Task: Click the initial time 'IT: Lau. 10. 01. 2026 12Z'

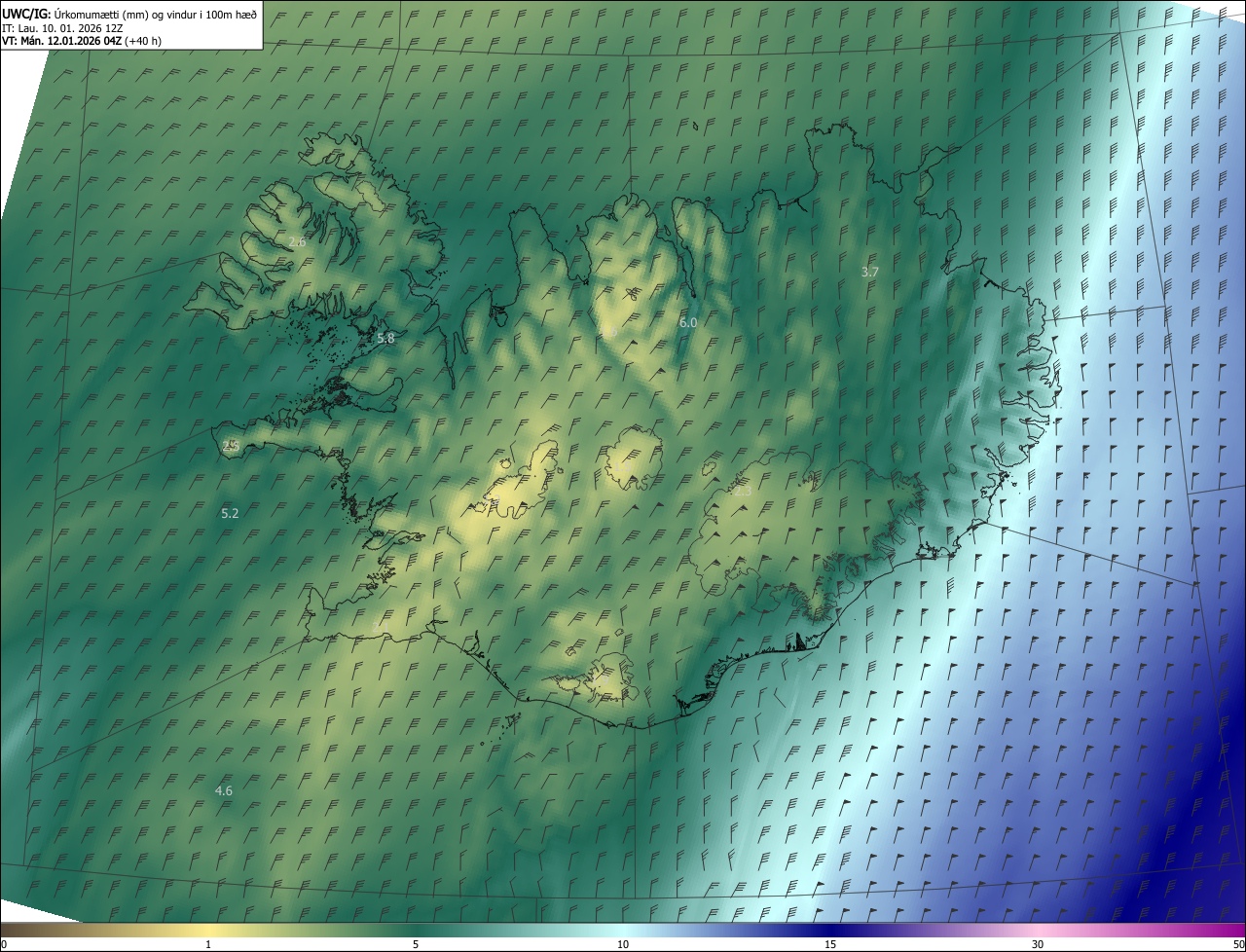Action: click(x=62, y=27)
